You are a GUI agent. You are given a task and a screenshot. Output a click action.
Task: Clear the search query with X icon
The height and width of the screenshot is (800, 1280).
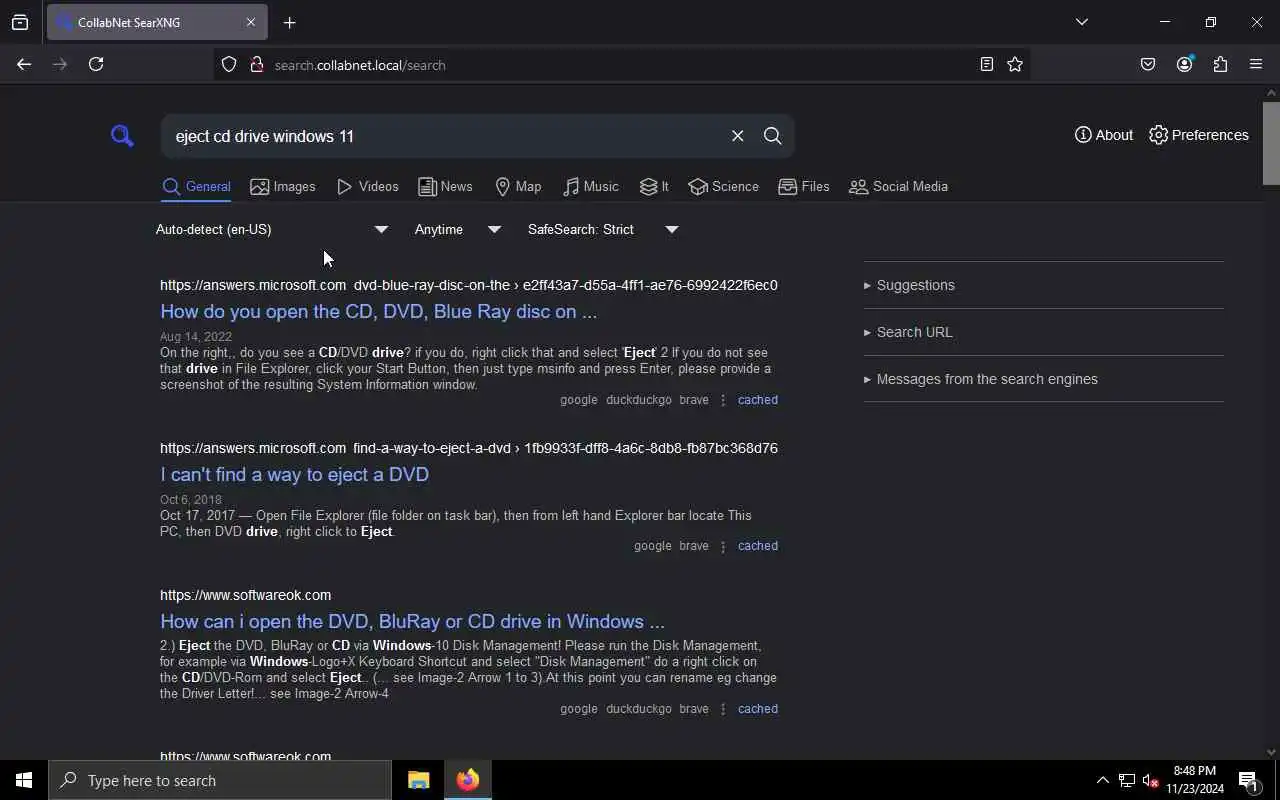click(x=738, y=136)
